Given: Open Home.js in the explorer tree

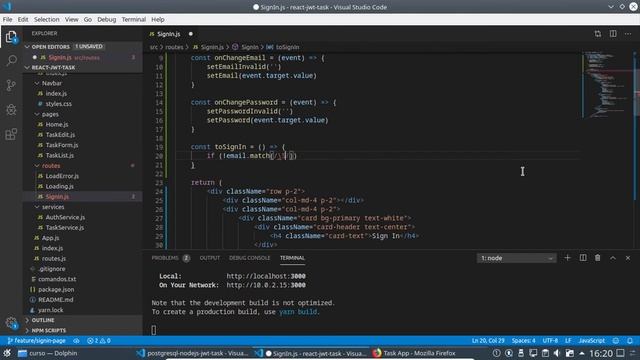Looking at the screenshot, I should [x=57, y=124].
